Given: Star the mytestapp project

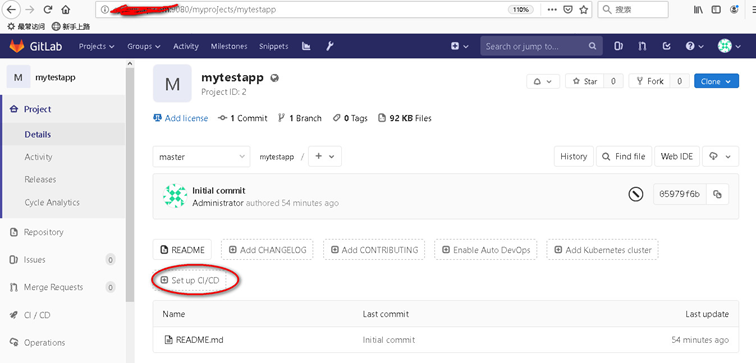Looking at the screenshot, I should point(584,81).
